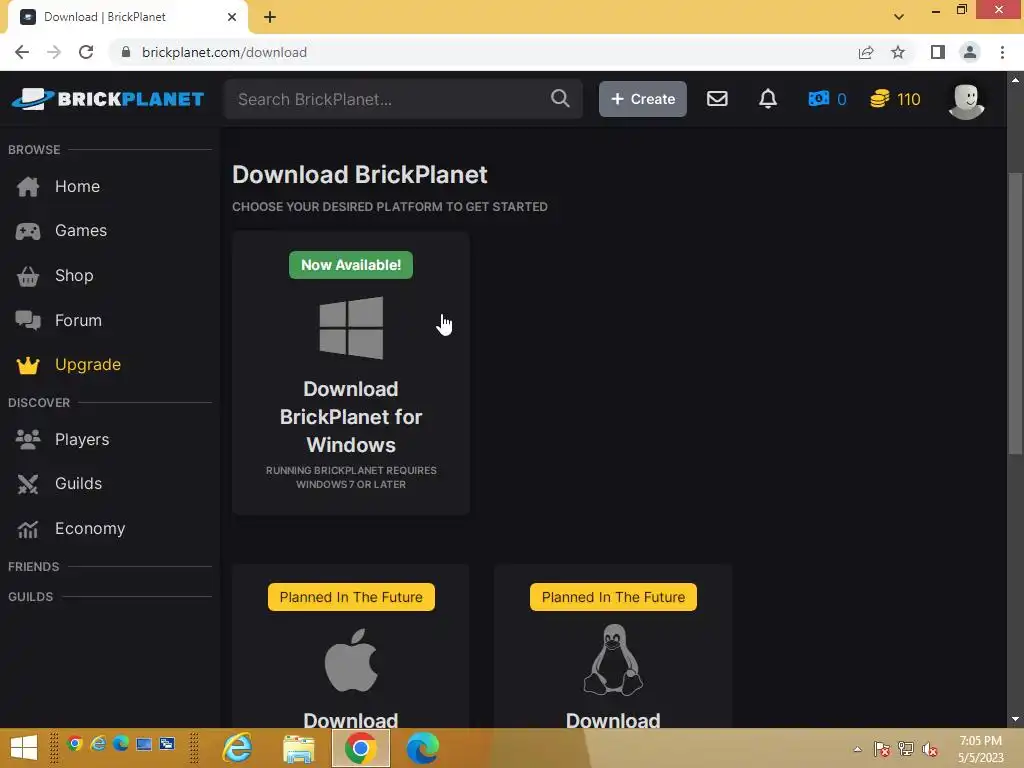Bookmark this page with the star icon
Viewport: 1024px width, 768px height.
pyautogui.click(x=898, y=52)
